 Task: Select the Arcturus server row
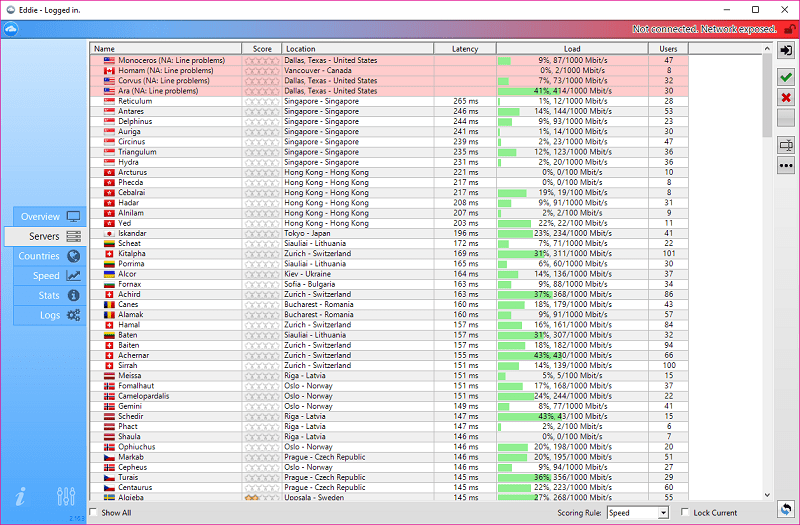[389, 172]
